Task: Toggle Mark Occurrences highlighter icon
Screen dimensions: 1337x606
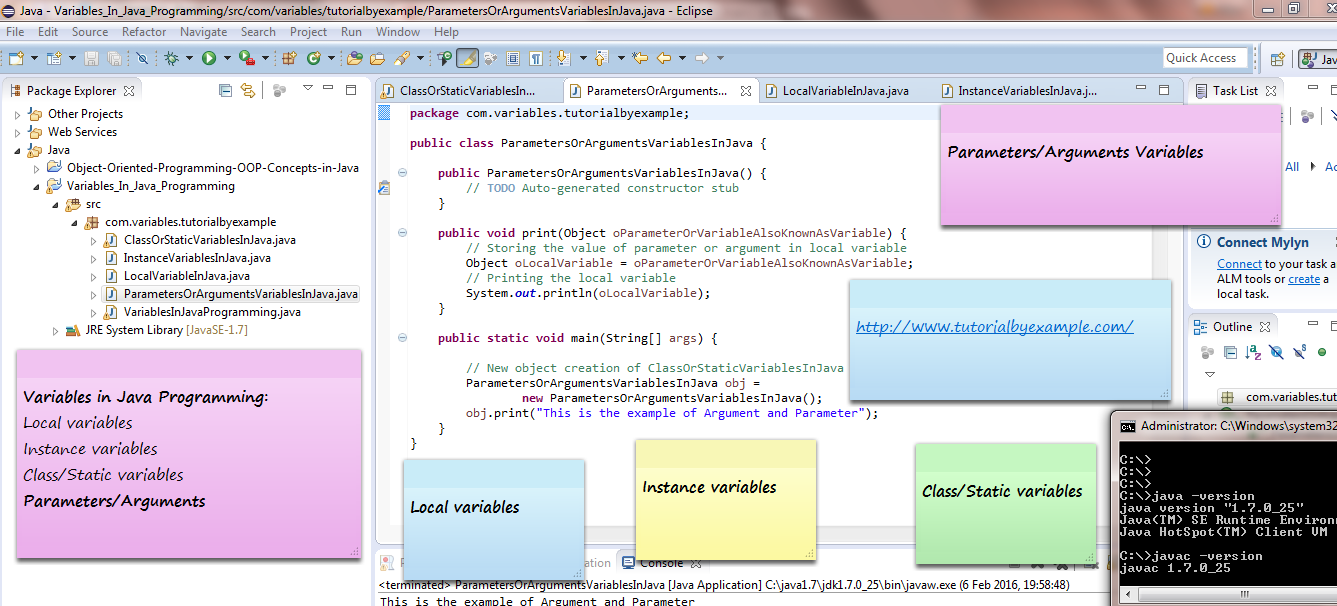Action: [x=467, y=58]
